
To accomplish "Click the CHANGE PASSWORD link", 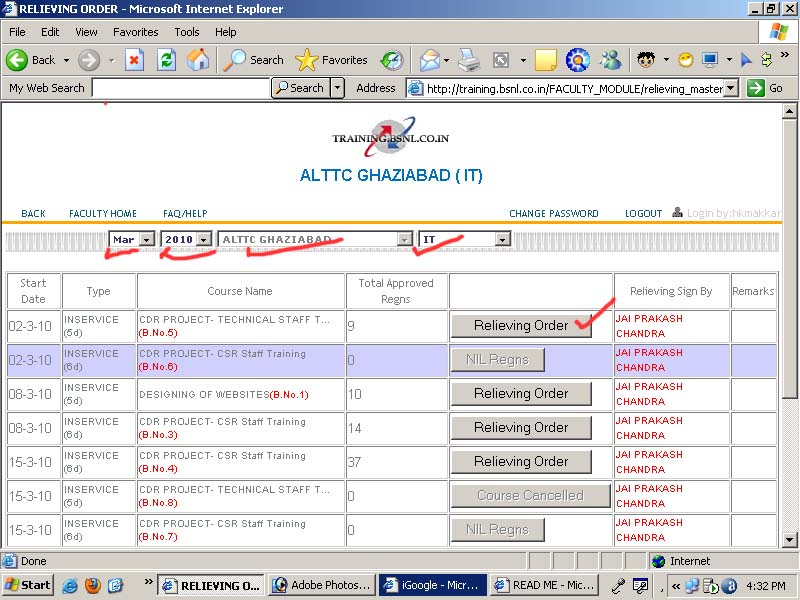I will tap(554, 213).
